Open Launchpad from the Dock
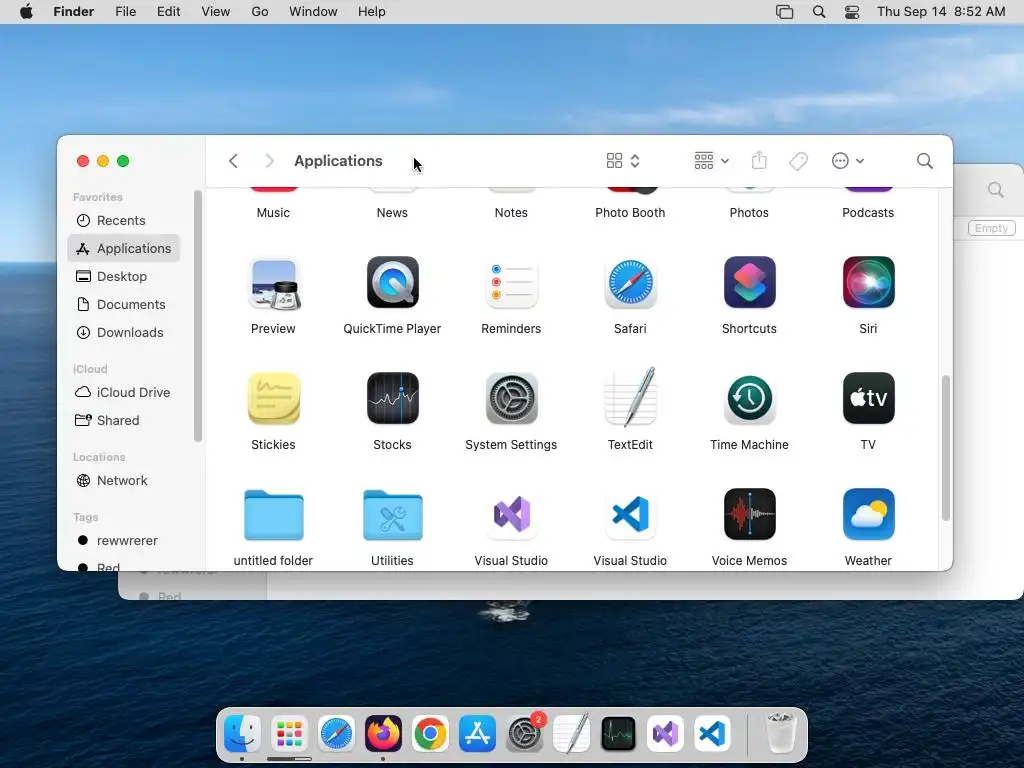This screenshot has height=768, width=1024. point(289,734)
